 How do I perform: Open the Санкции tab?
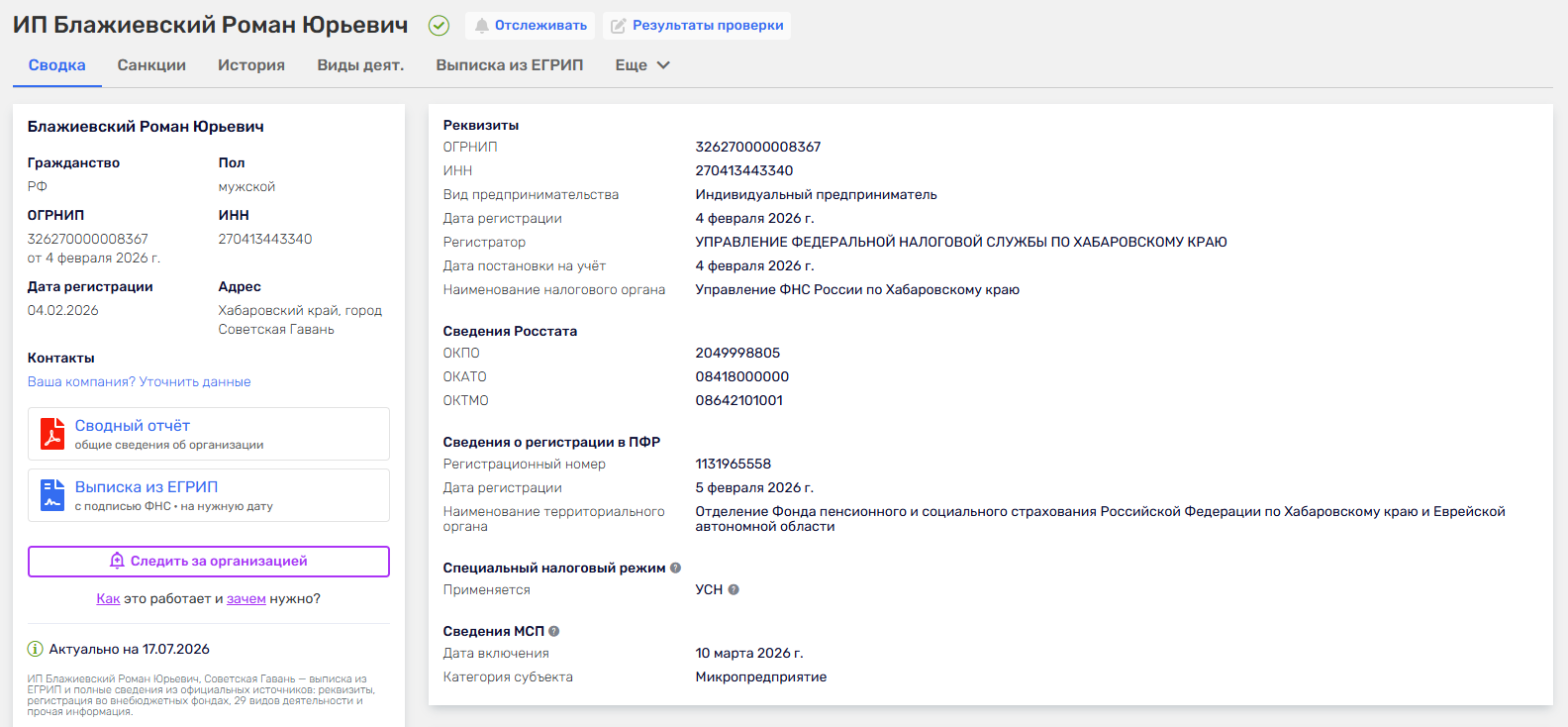pos(151,65)
